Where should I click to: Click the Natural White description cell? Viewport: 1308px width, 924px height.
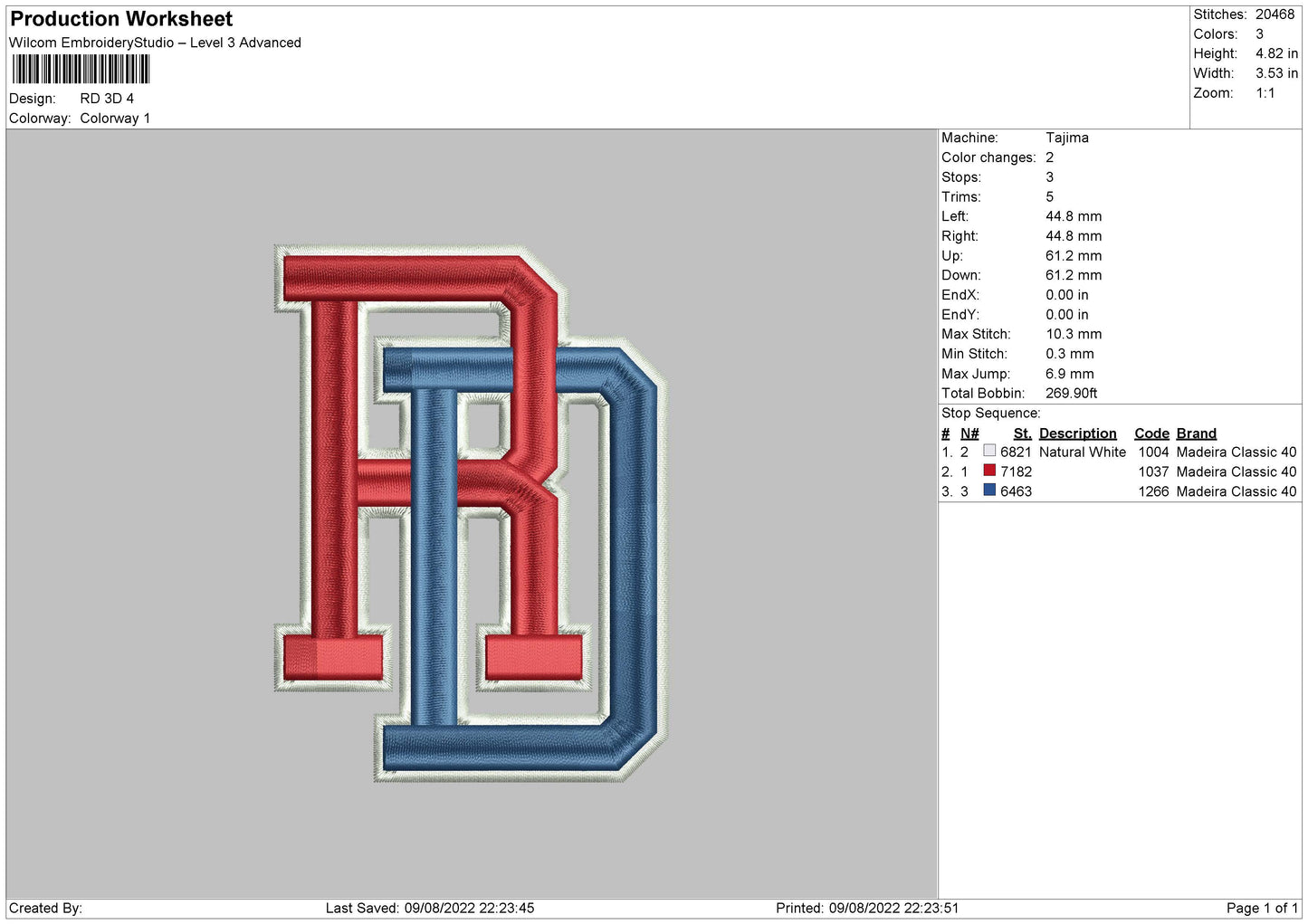1083,452
